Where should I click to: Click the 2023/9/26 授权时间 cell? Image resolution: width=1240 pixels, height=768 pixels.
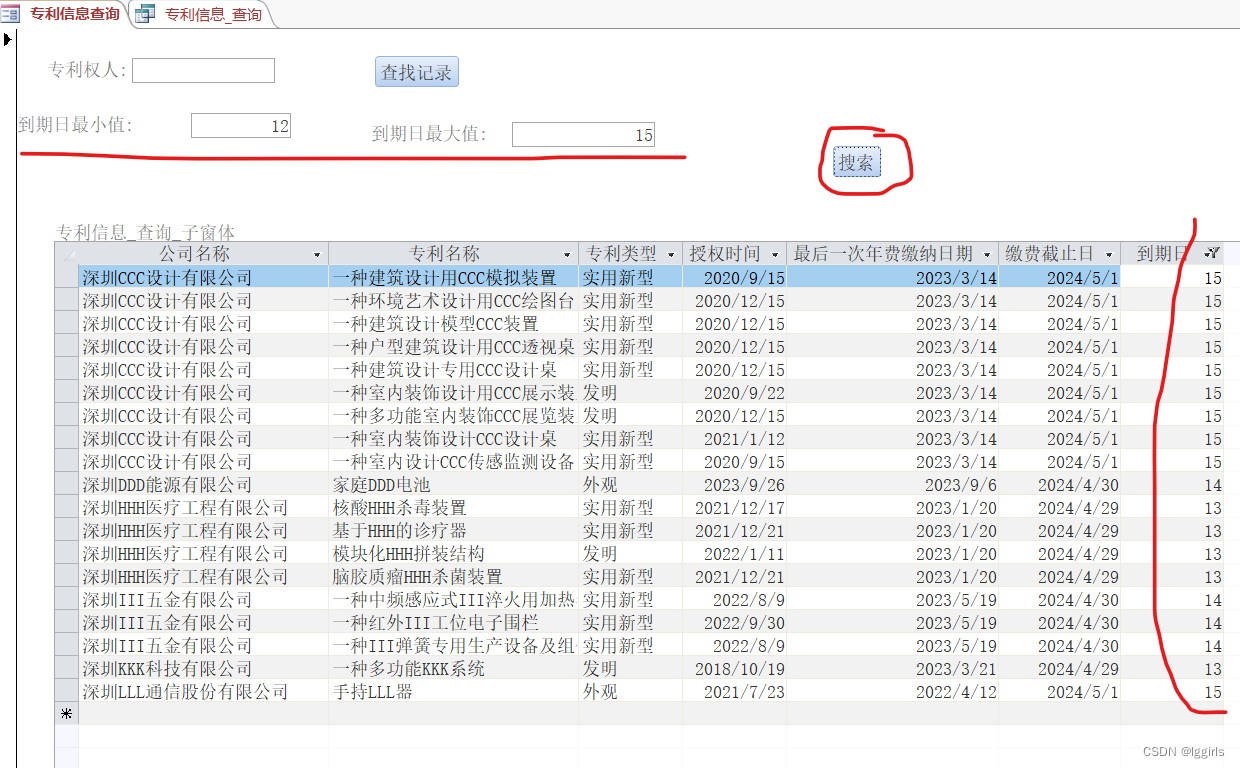click(735, 485)
